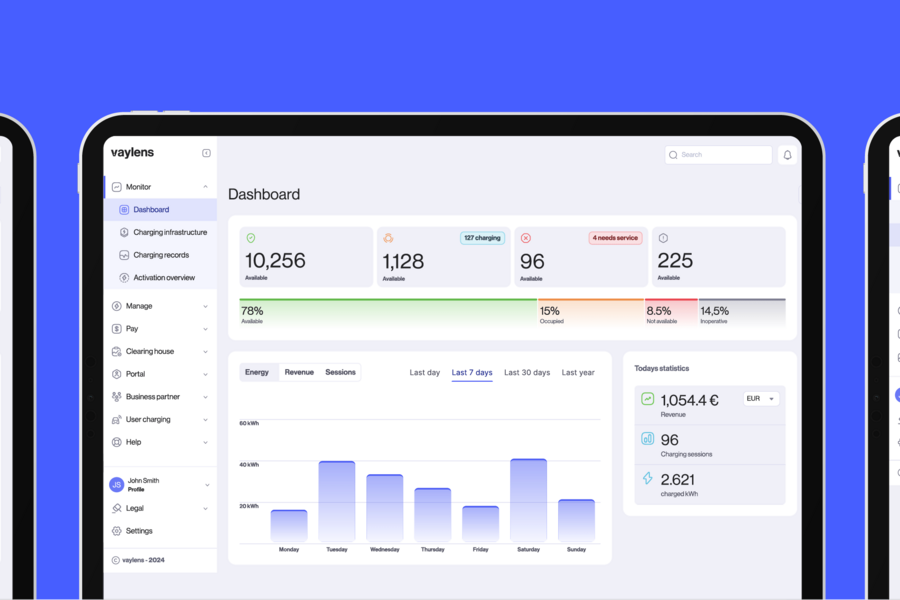This screenshot has width=900, height=600.
Task: Collapse the Monitor section chevron
Action: (205, 187)
